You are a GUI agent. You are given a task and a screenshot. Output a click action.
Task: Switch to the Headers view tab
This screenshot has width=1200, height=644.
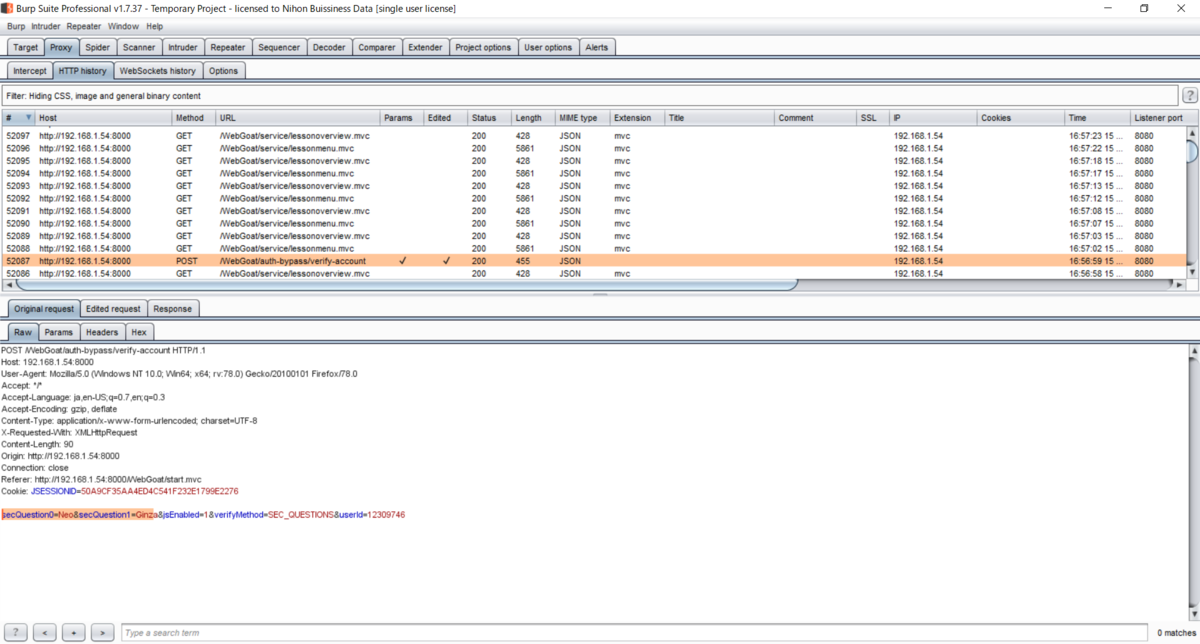[102, 332]
